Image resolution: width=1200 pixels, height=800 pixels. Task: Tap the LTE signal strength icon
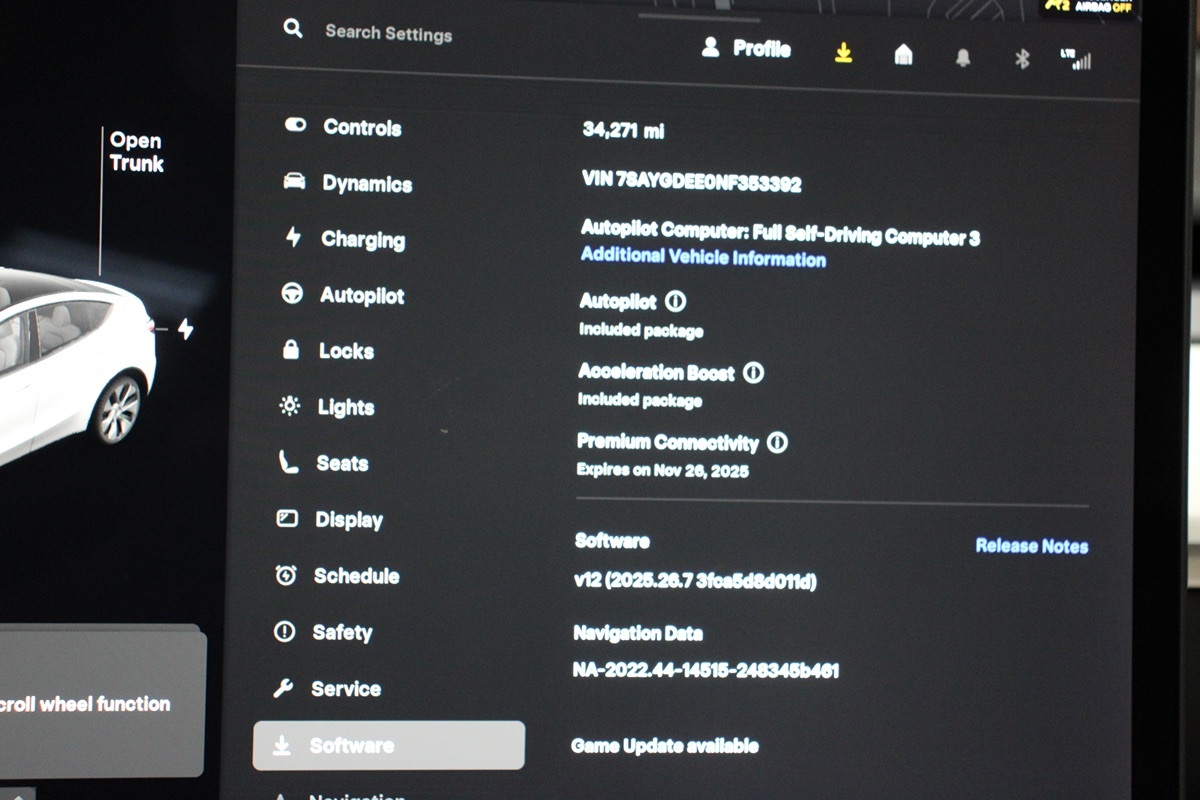tap(1076, 60)
